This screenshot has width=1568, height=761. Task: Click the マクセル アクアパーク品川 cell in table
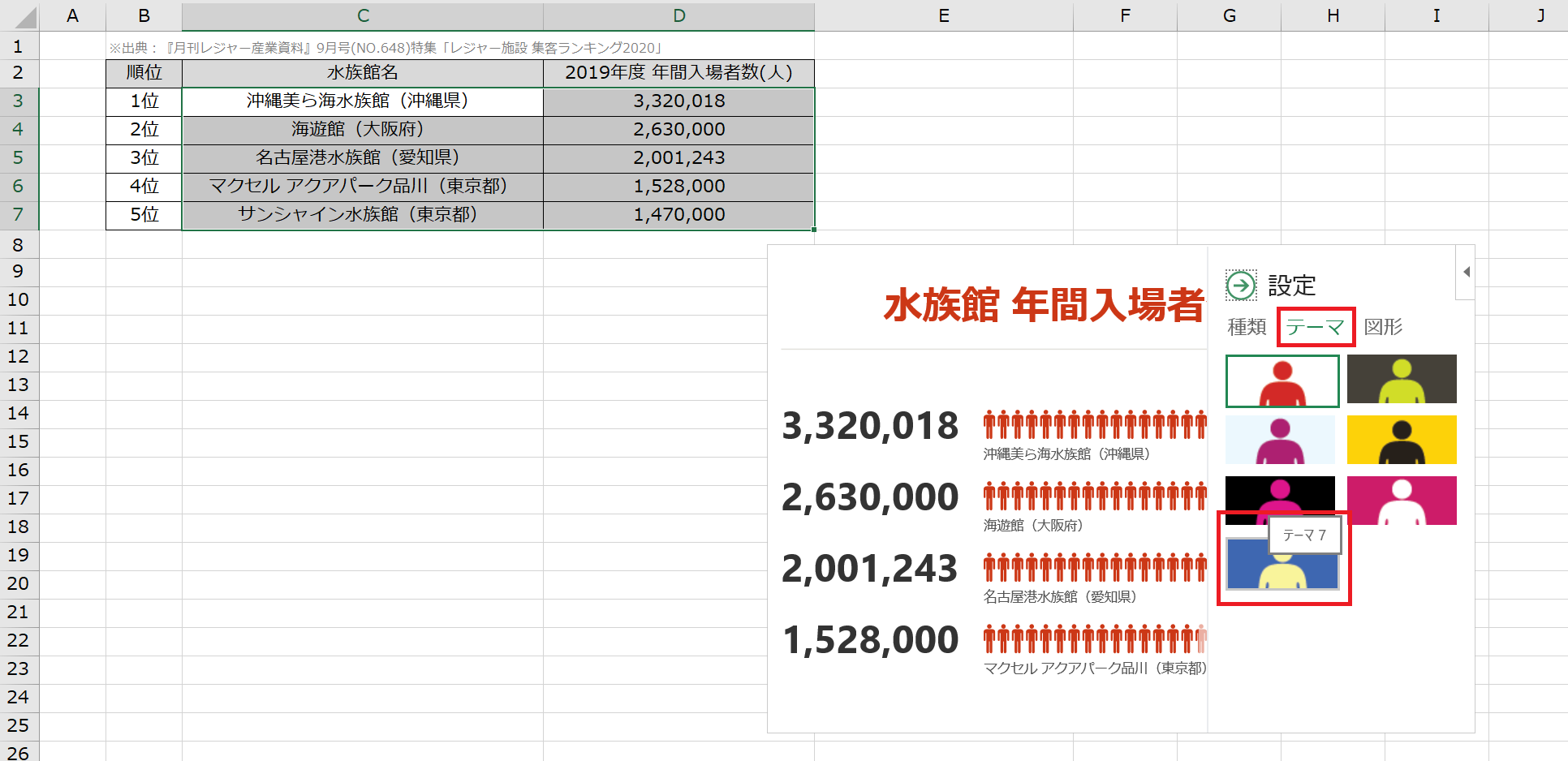363,187
